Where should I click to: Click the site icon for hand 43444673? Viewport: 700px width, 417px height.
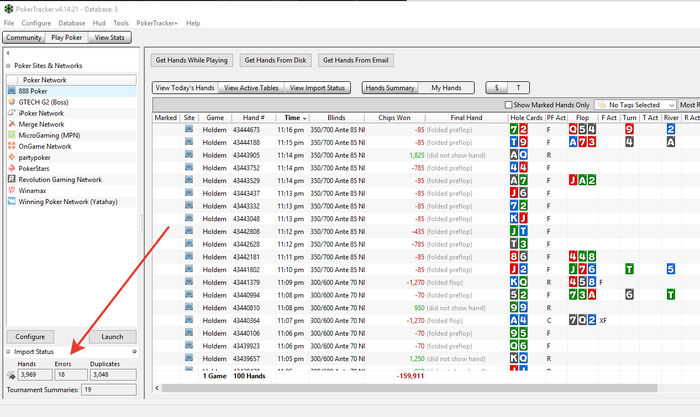(x=189, y=129)
